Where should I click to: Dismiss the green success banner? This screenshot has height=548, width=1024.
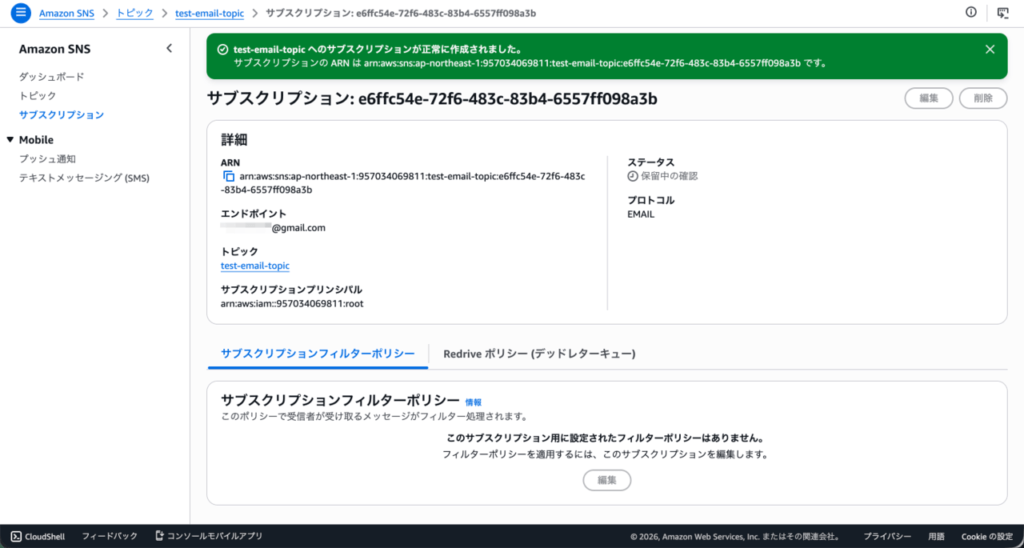coord(990,50)
